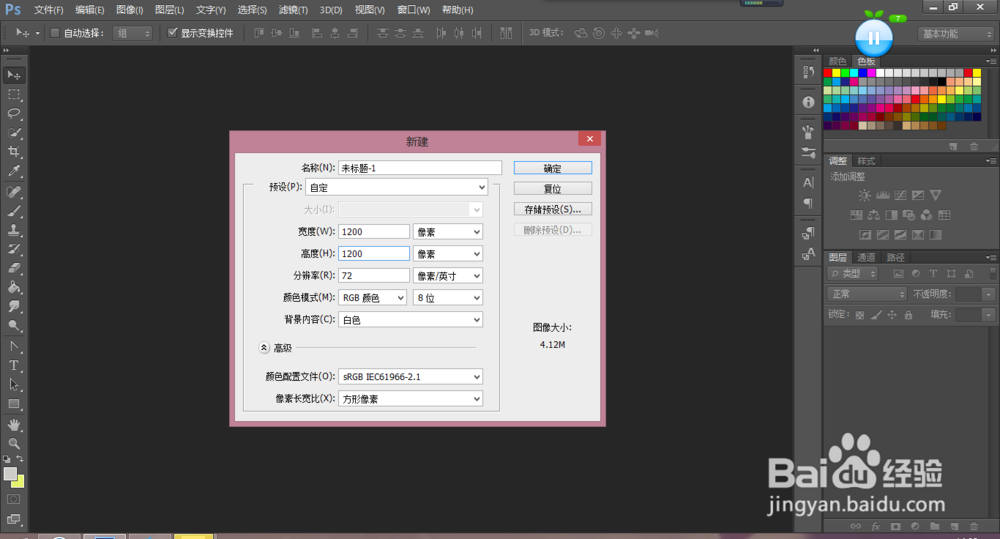Open the Color Profile sRGB dropdown
1000x539 pixels.
point(411,377)
